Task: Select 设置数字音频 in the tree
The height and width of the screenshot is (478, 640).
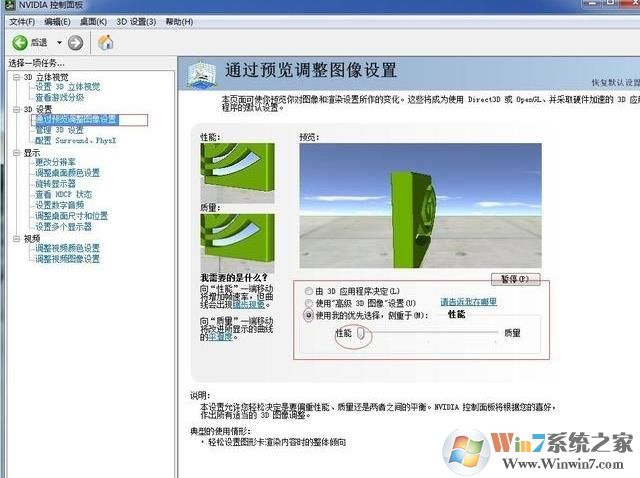Action: (x=59, y=205)
